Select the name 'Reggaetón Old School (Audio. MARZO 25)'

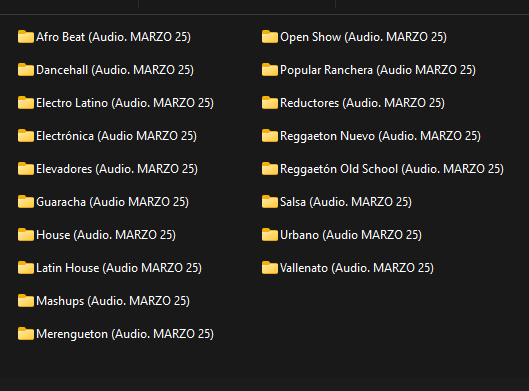[392, 169]
